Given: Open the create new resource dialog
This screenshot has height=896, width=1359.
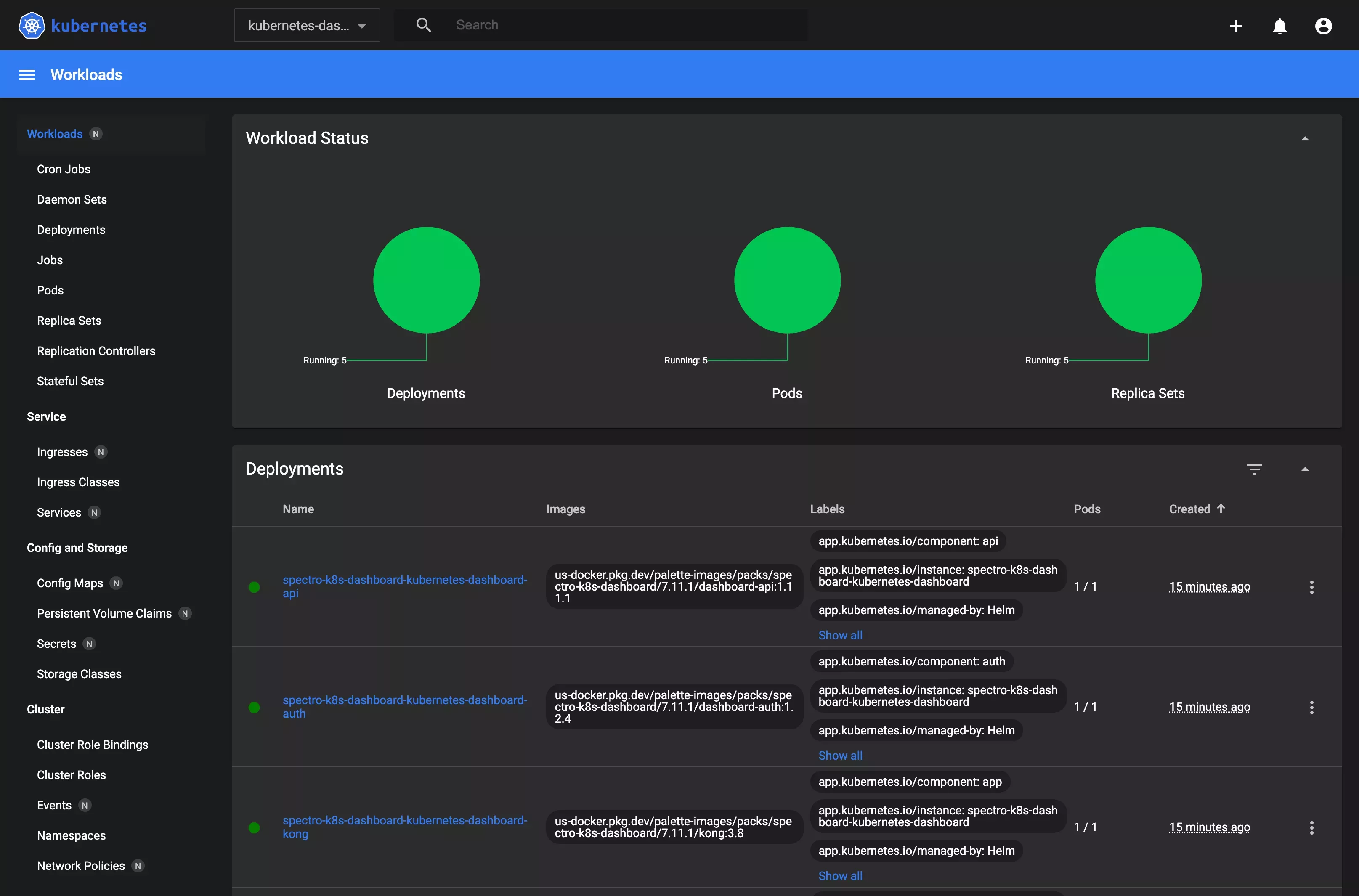Looking at the screenshot, I should pos(1236,26).
